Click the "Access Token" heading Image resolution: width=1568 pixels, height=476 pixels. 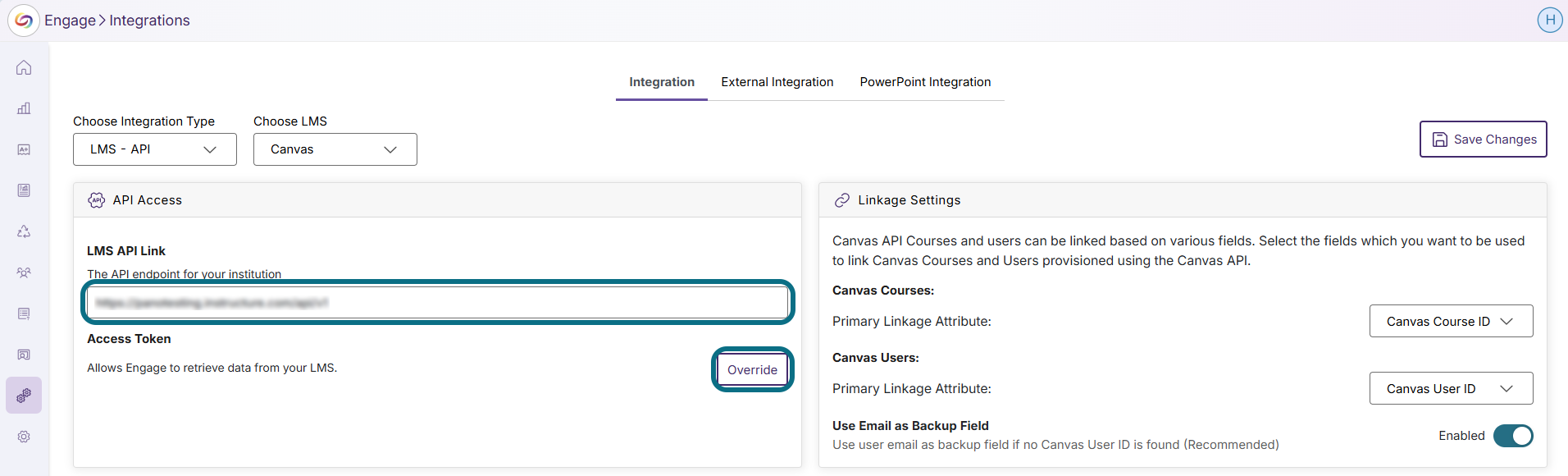129,339
